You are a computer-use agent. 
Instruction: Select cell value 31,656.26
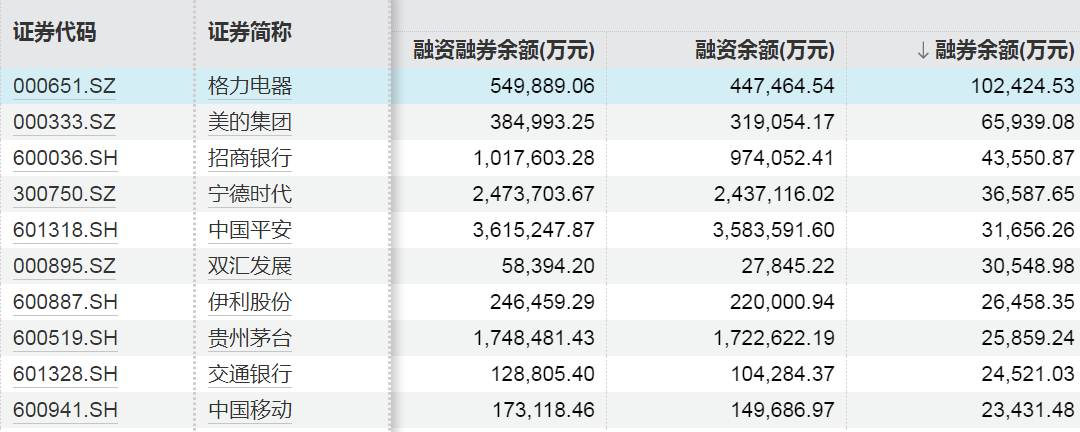pyautogui.click(x=1028, y=230)
